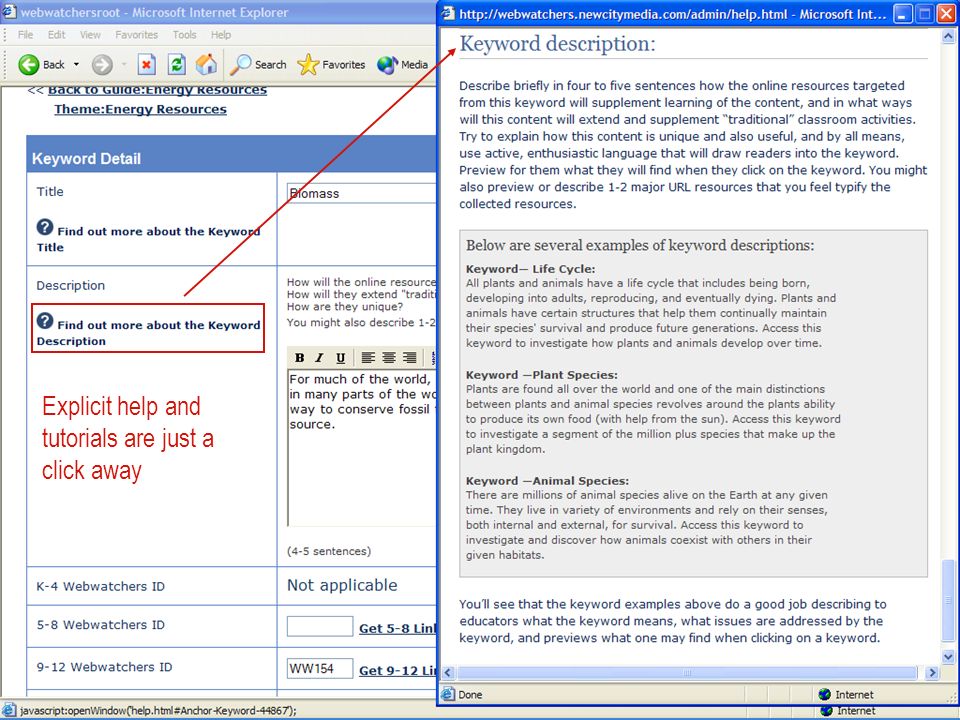Image resolution: width=960 pixels, height=720 pixels.
Task: Click the Refresh page icon
Action: point(177,64)
